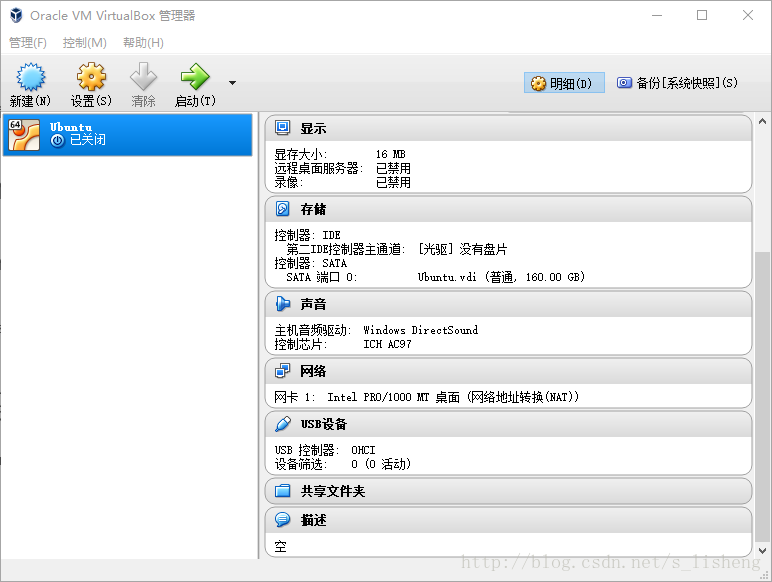
Task: Switch to Snapshots (备份[系统快照]) view
Action: pos(677,83)
